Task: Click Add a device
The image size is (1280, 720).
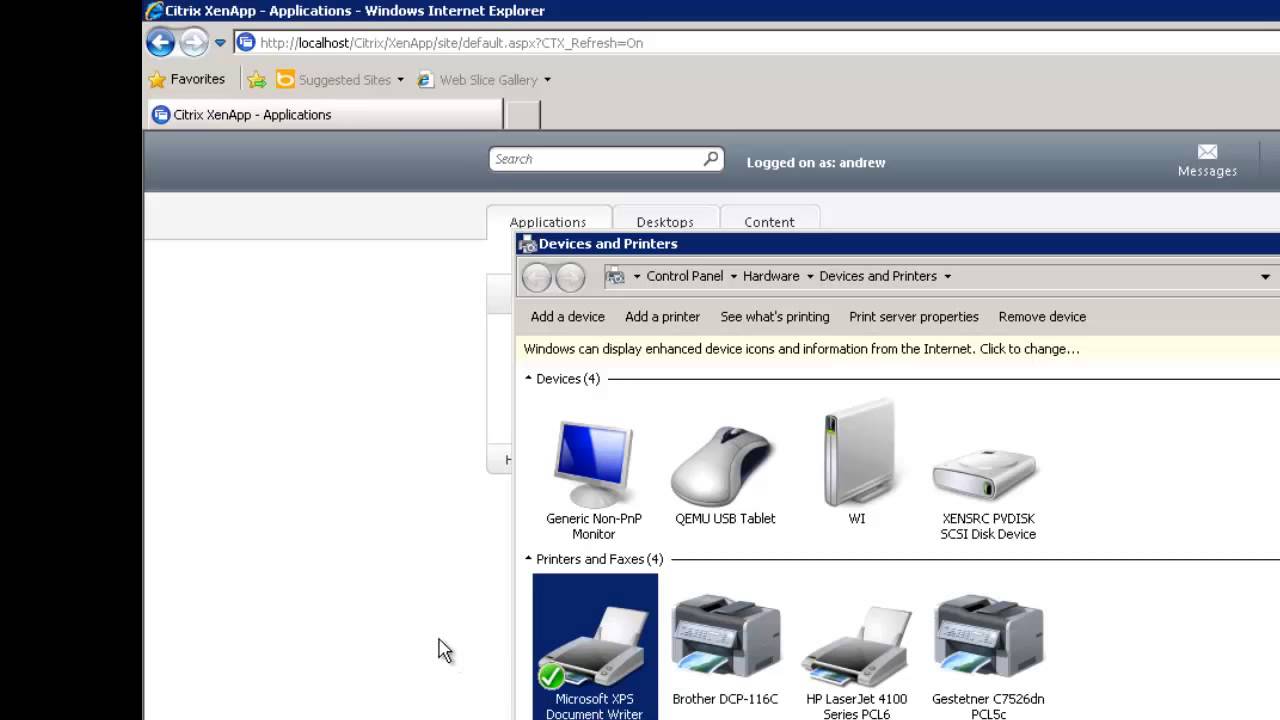Action: pyautogui.click(x=568, y=317)
